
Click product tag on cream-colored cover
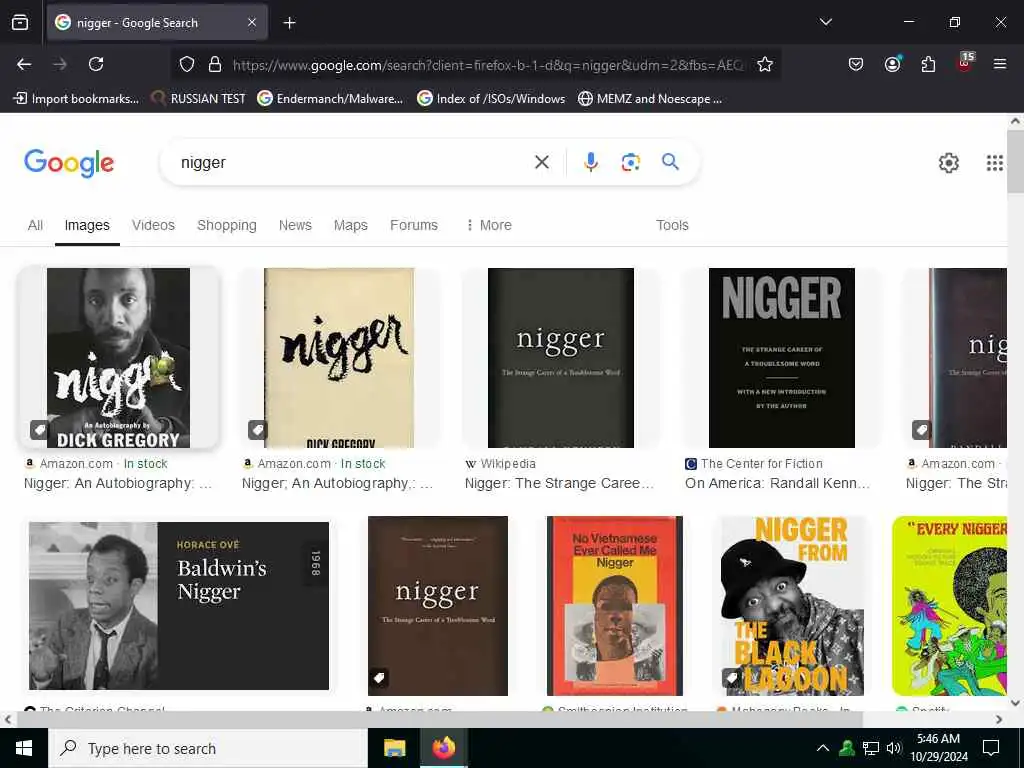(x=257, y=430)
